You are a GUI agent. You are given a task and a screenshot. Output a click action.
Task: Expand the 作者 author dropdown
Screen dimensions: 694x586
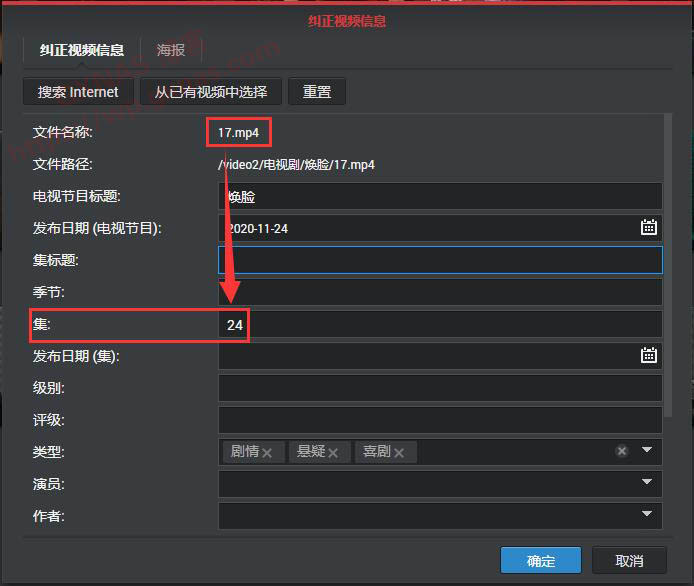[x=647, y=515]
